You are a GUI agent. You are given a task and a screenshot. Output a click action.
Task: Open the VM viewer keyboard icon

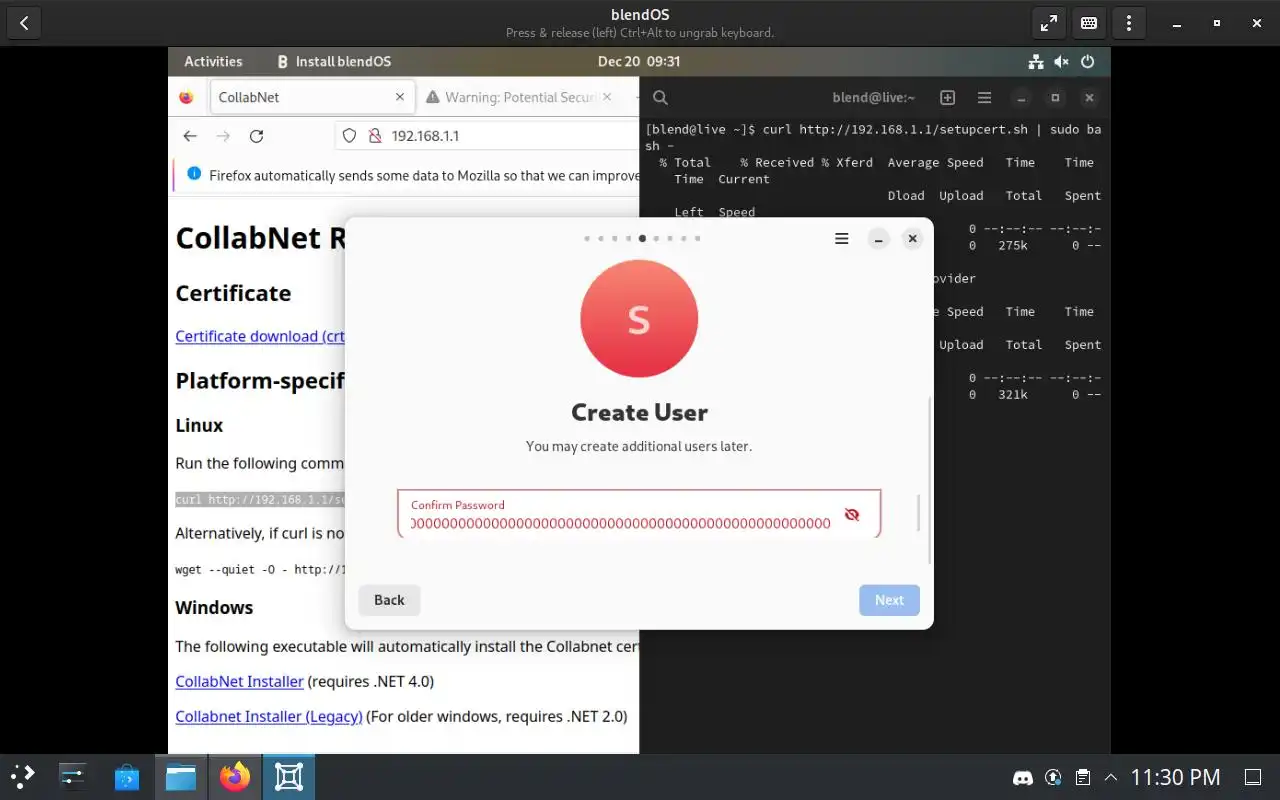click(1089, 22)
